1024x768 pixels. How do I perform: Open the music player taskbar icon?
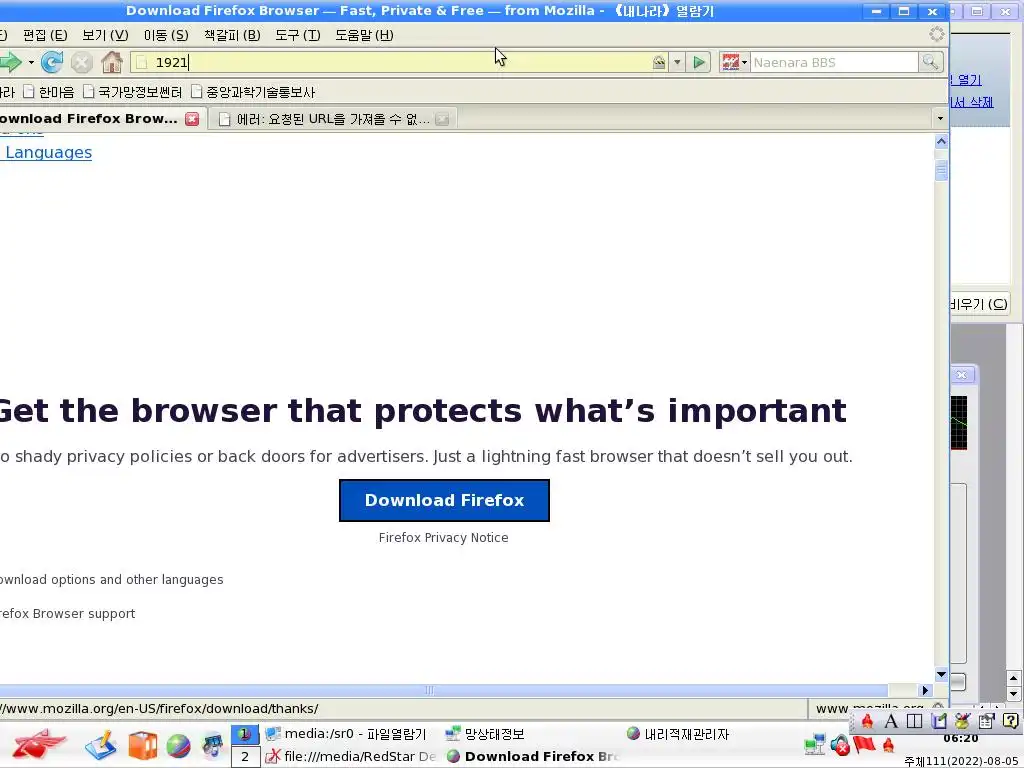[213, 746]
